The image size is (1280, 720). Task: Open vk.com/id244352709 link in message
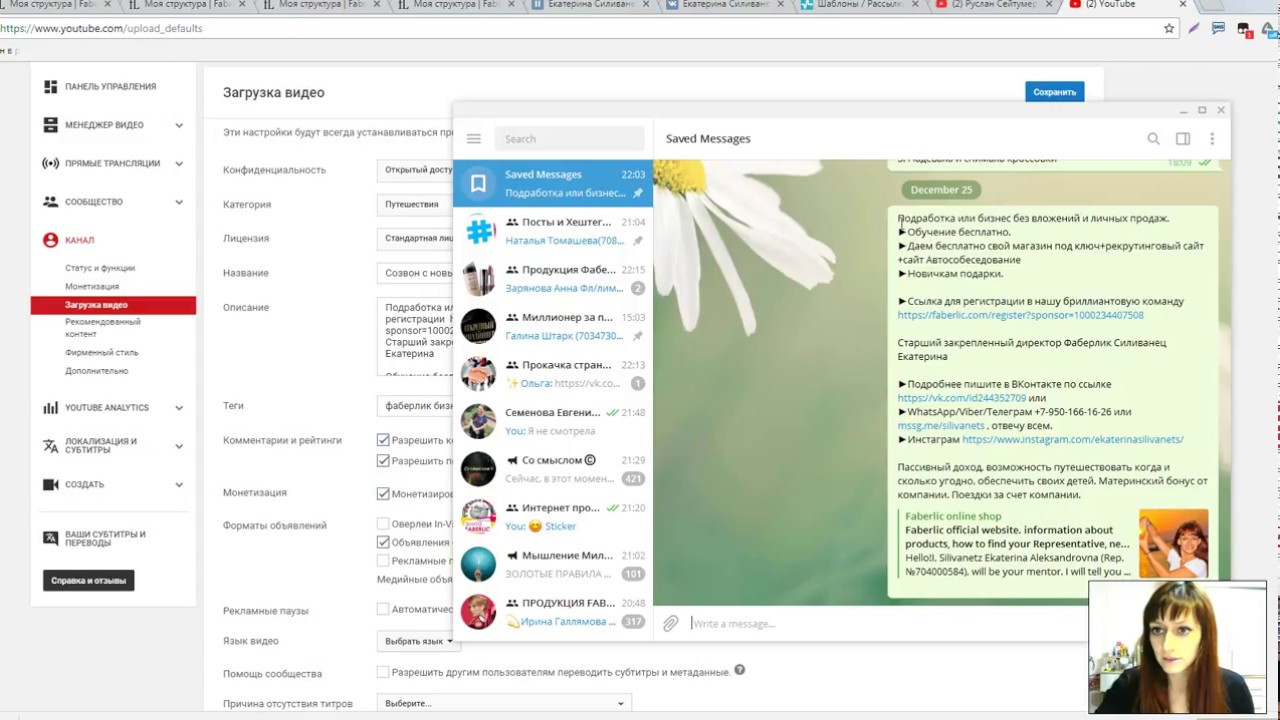961,398
